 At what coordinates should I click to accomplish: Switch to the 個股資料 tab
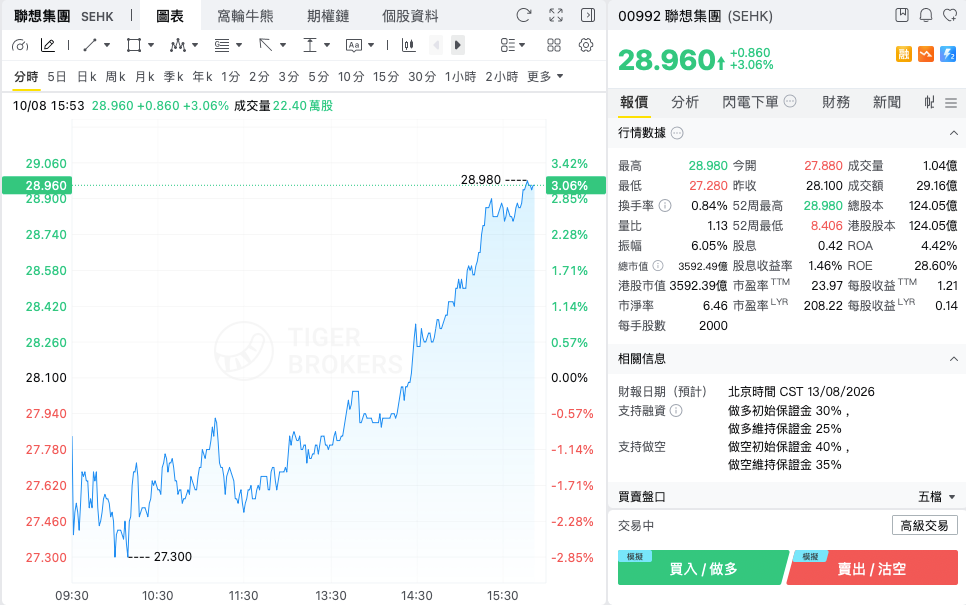[x=410, y=16]
